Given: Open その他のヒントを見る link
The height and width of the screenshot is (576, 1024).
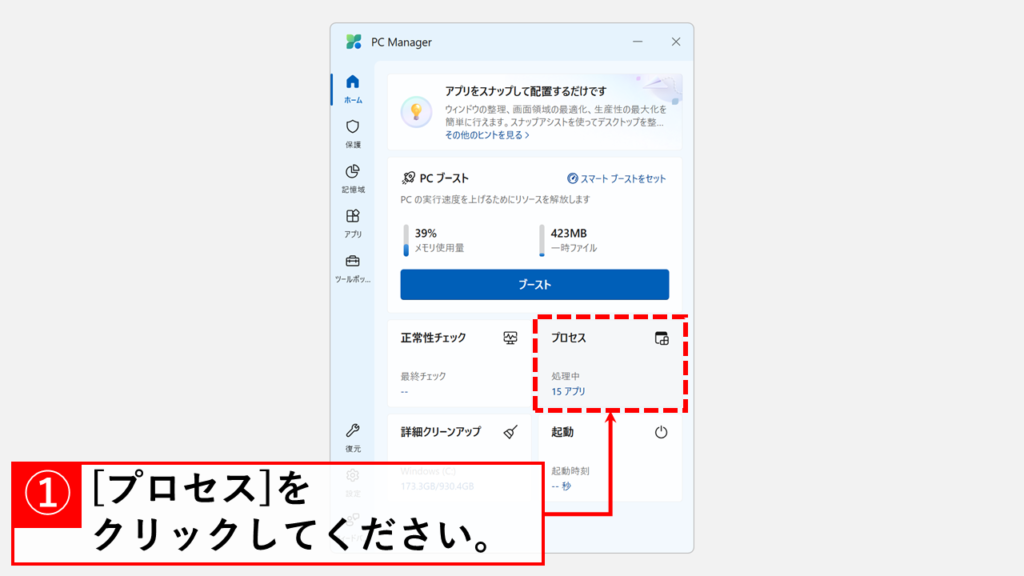Looking at the screenshot, I should 487,135.
